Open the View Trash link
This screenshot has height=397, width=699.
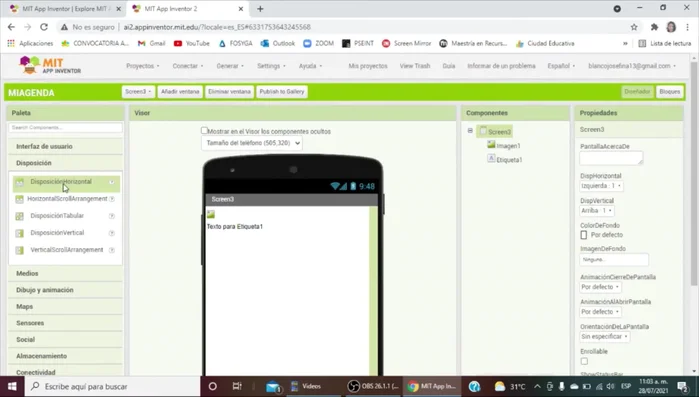(415, 66)
